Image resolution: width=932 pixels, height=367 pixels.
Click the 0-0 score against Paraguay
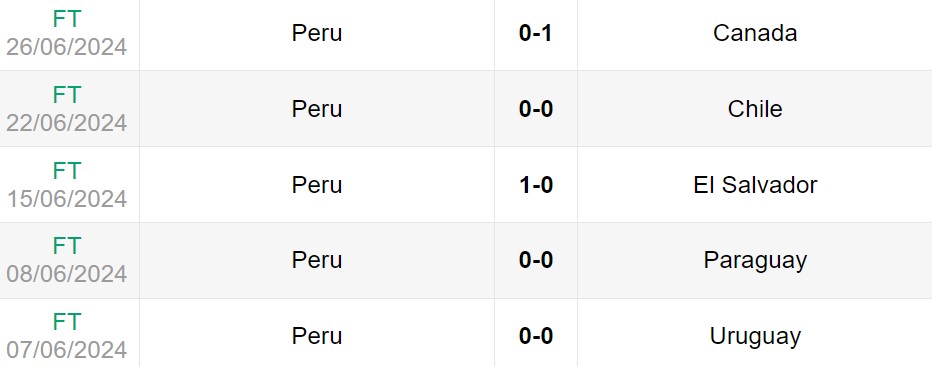click(x=536, y=261)
